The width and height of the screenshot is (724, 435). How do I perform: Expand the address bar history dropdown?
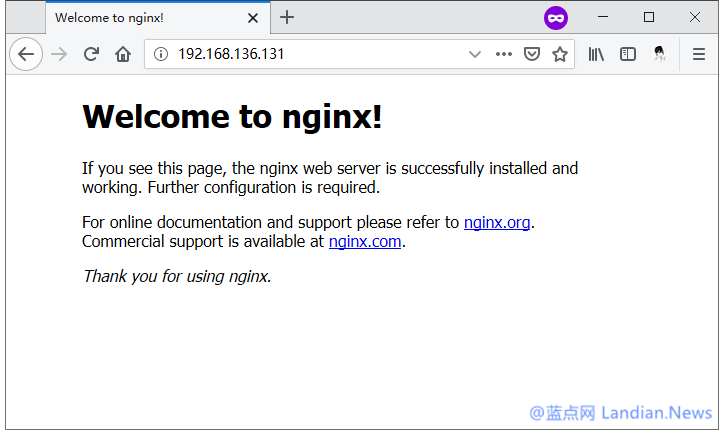[475, 54]
